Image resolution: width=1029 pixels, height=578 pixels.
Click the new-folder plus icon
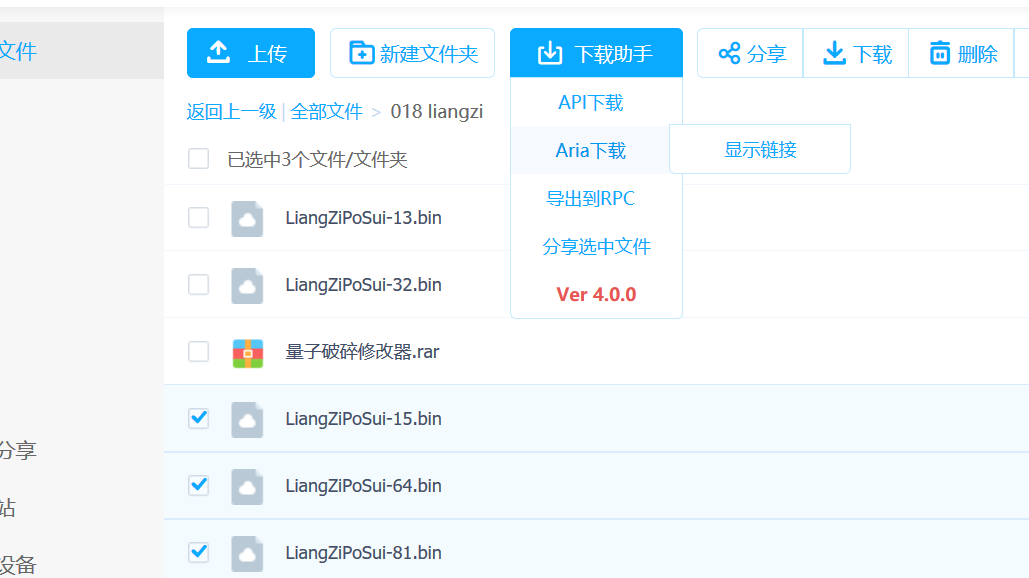pyautogui.click(x=361, y=53)
